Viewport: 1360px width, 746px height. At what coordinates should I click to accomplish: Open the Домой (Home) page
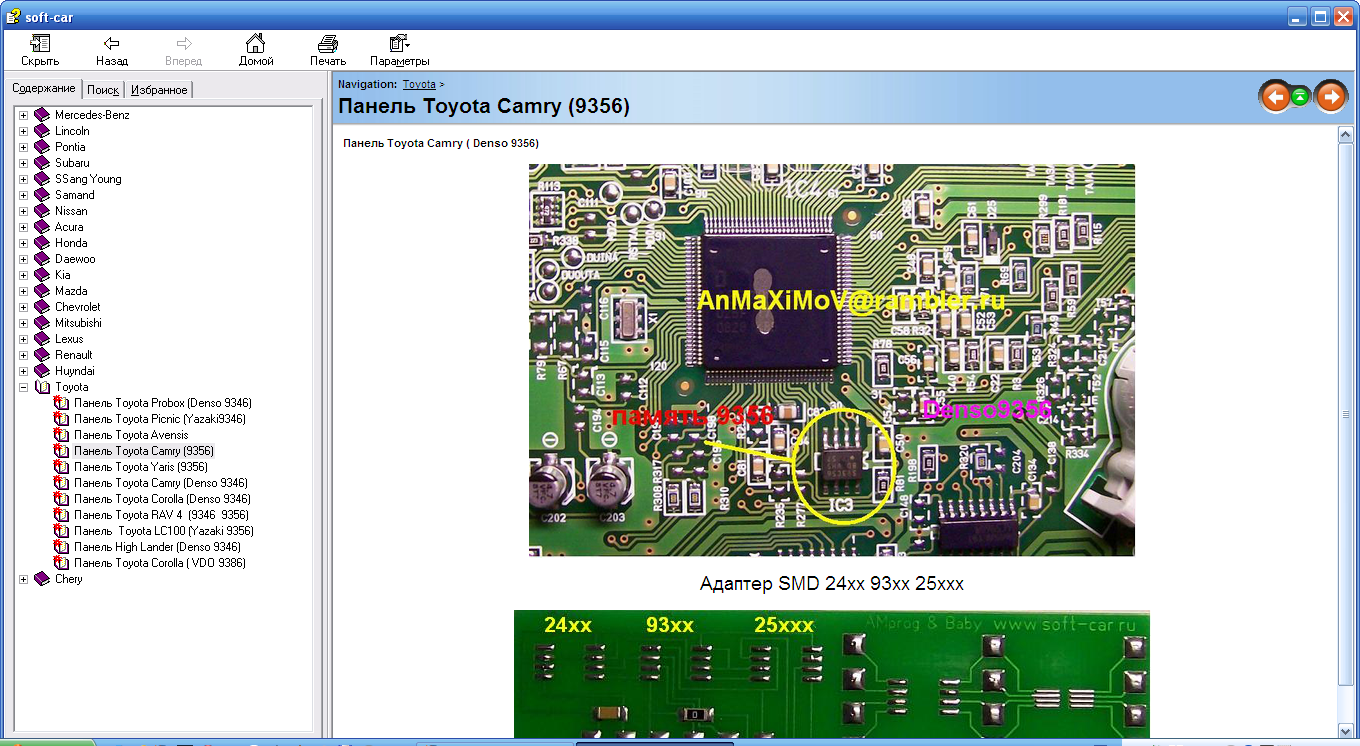(x=256, y=50)
